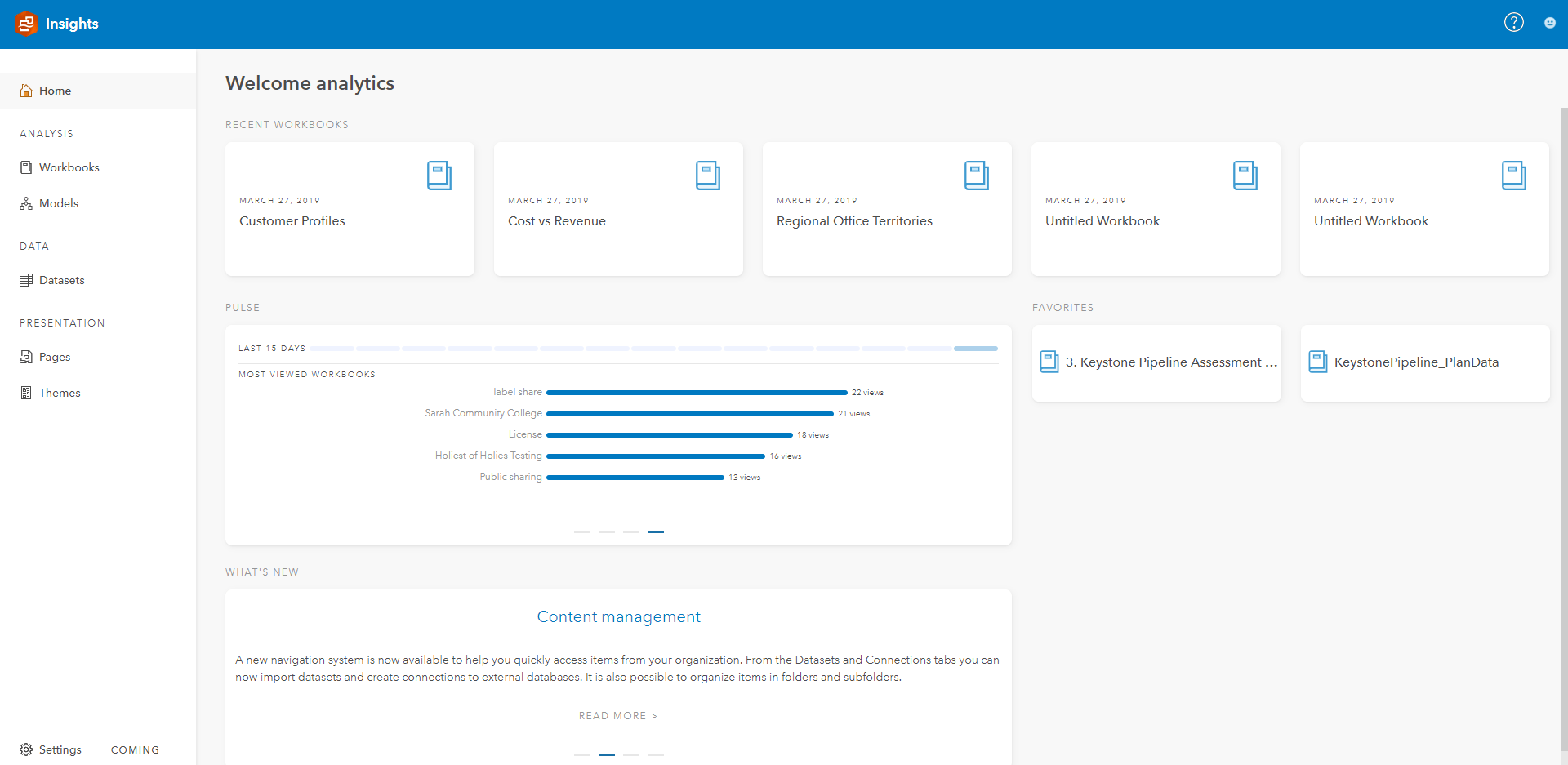1568x765 pixels.
Task: Show the first Pulse carousel page indicator
Action: [x=582, y=532]
